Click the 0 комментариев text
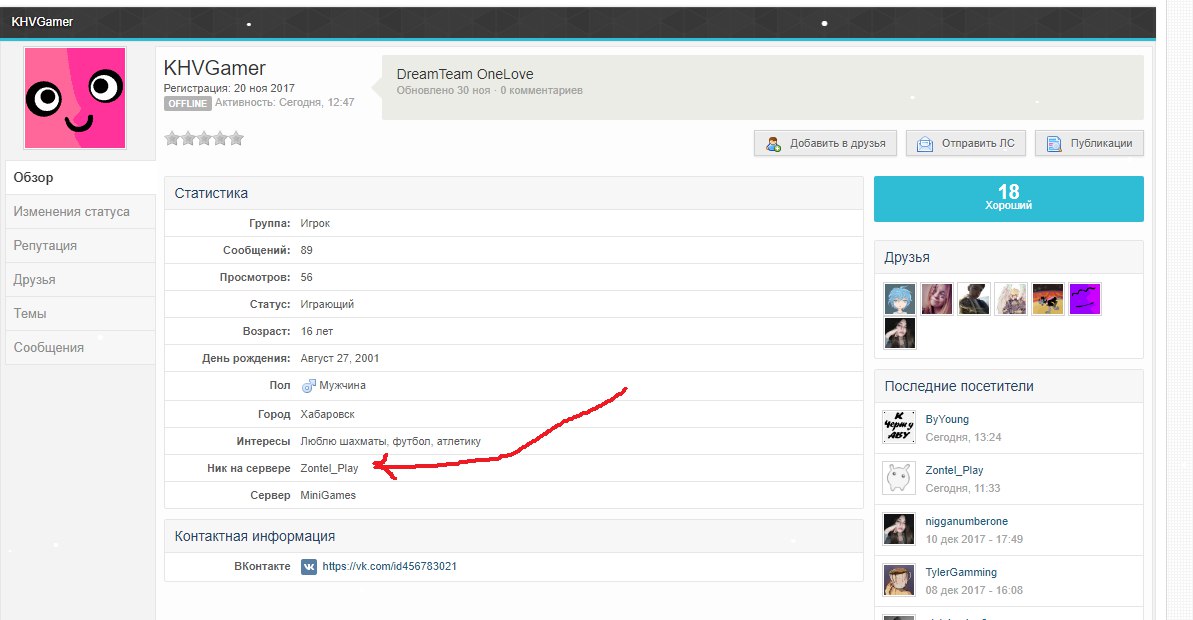 point(542,91)
